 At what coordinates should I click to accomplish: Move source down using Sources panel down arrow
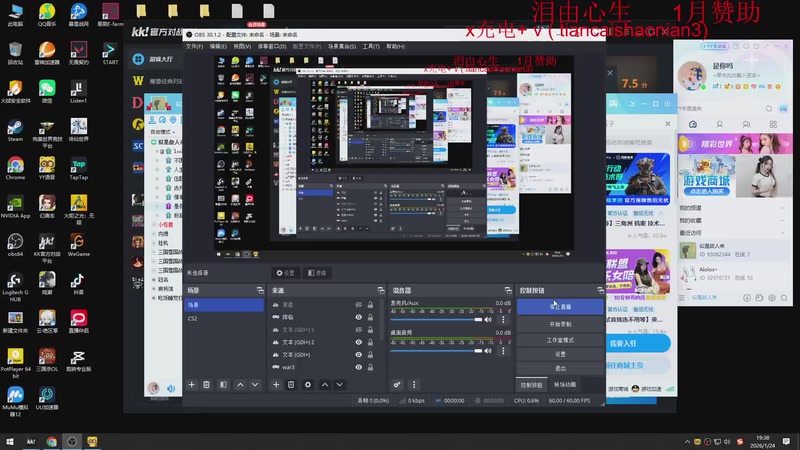[339, 385]
